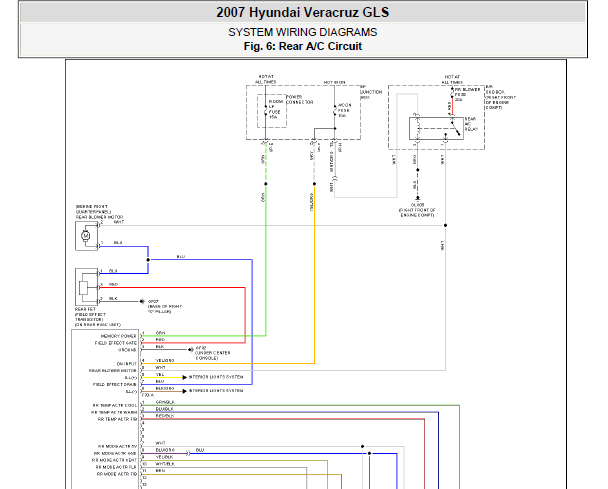
Task: Click the upper 'INTERIOR LIGHTS SYSTEM' reference
Action: pos(216,377)
